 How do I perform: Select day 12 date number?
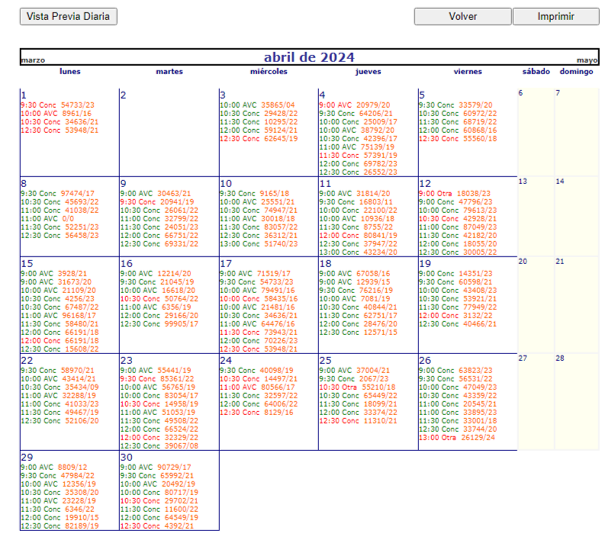(x=425, y=184)
